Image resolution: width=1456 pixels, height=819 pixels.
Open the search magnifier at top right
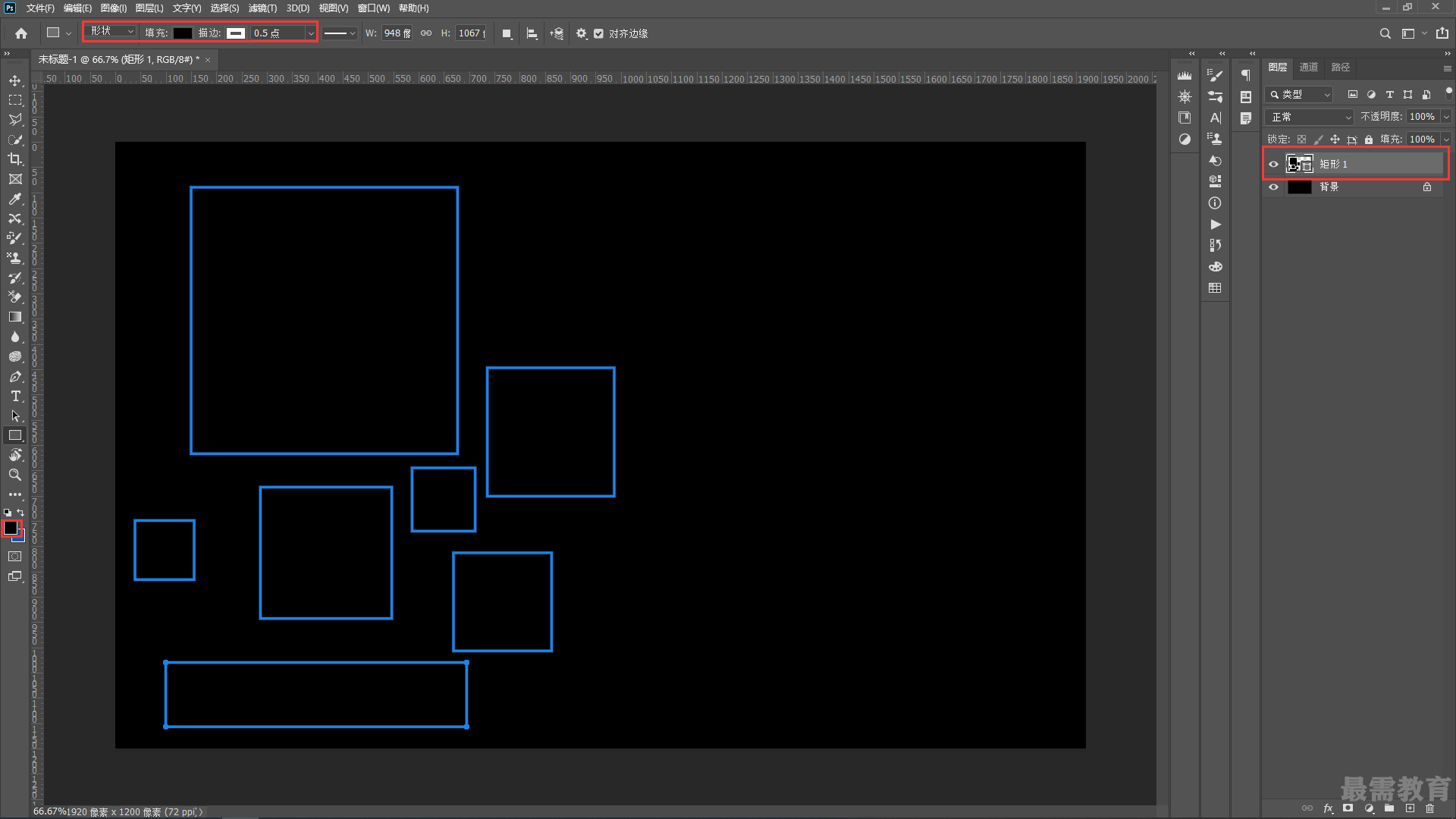point(1385,33)
